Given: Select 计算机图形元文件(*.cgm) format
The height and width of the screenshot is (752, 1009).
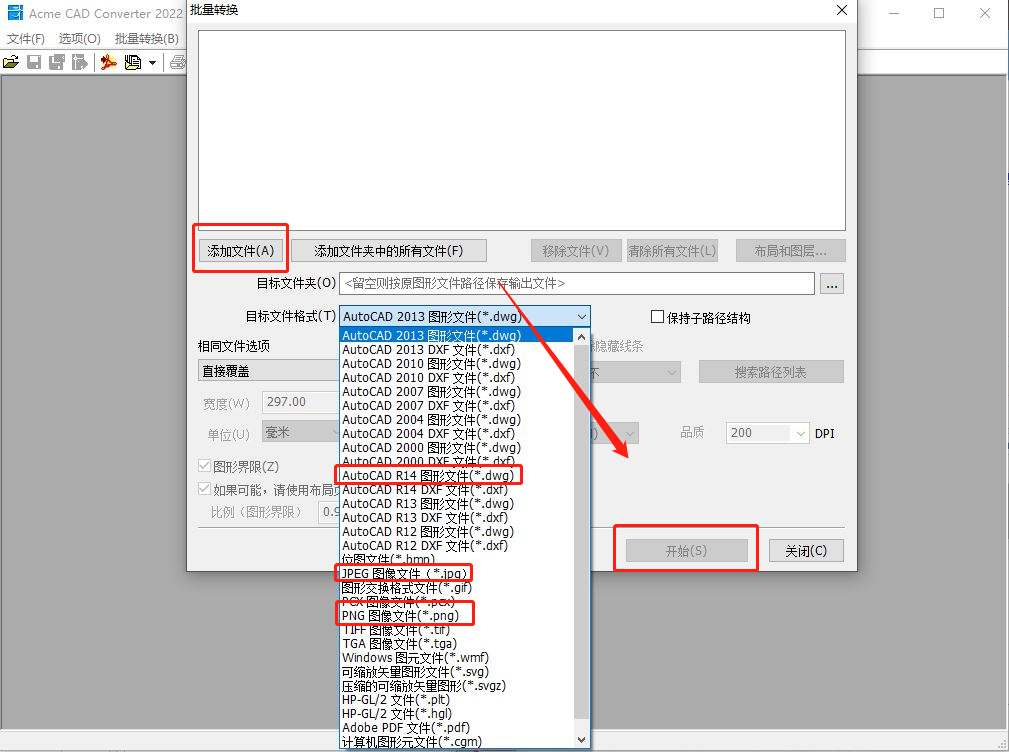Looking at the screenshot, I should click(456, 742).
